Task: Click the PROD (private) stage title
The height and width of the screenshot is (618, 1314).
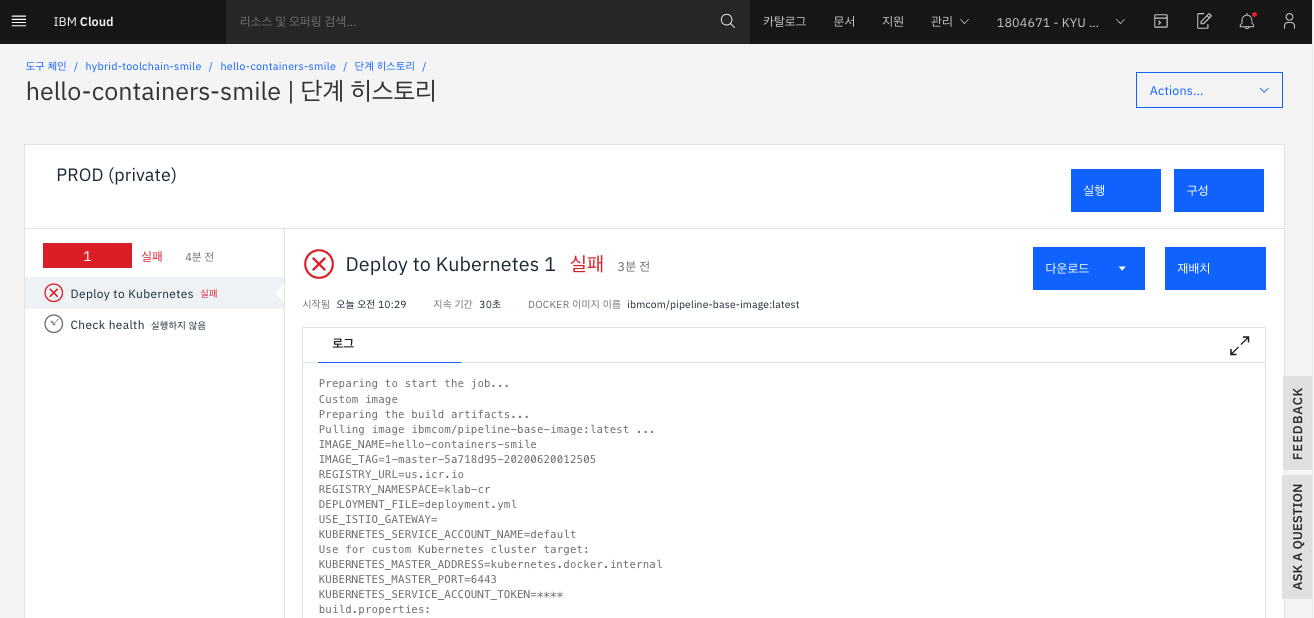Action: (116, 175)
